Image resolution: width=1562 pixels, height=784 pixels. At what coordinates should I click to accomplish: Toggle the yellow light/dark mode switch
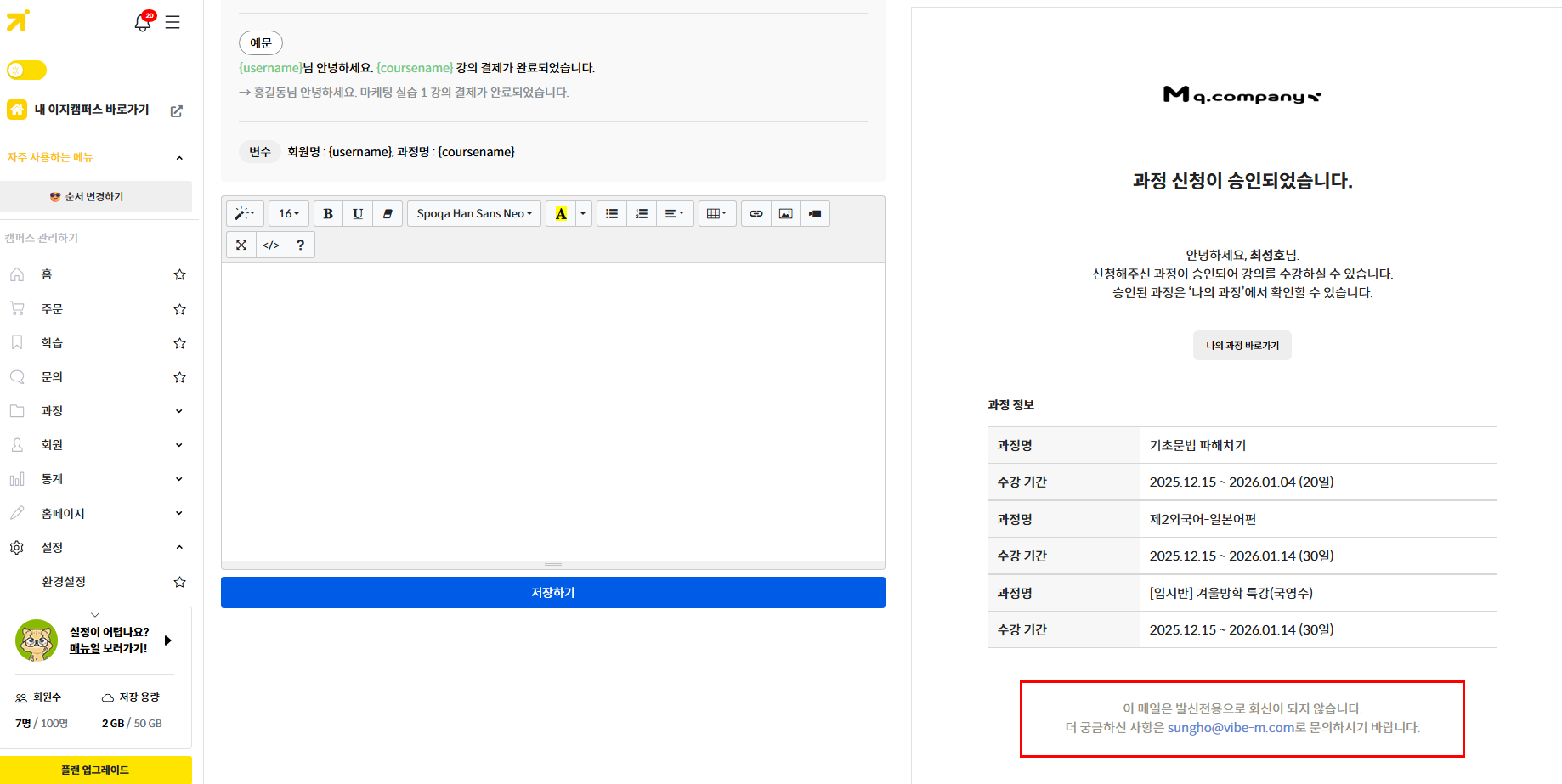pyautogui.click(x=26, y=70)
